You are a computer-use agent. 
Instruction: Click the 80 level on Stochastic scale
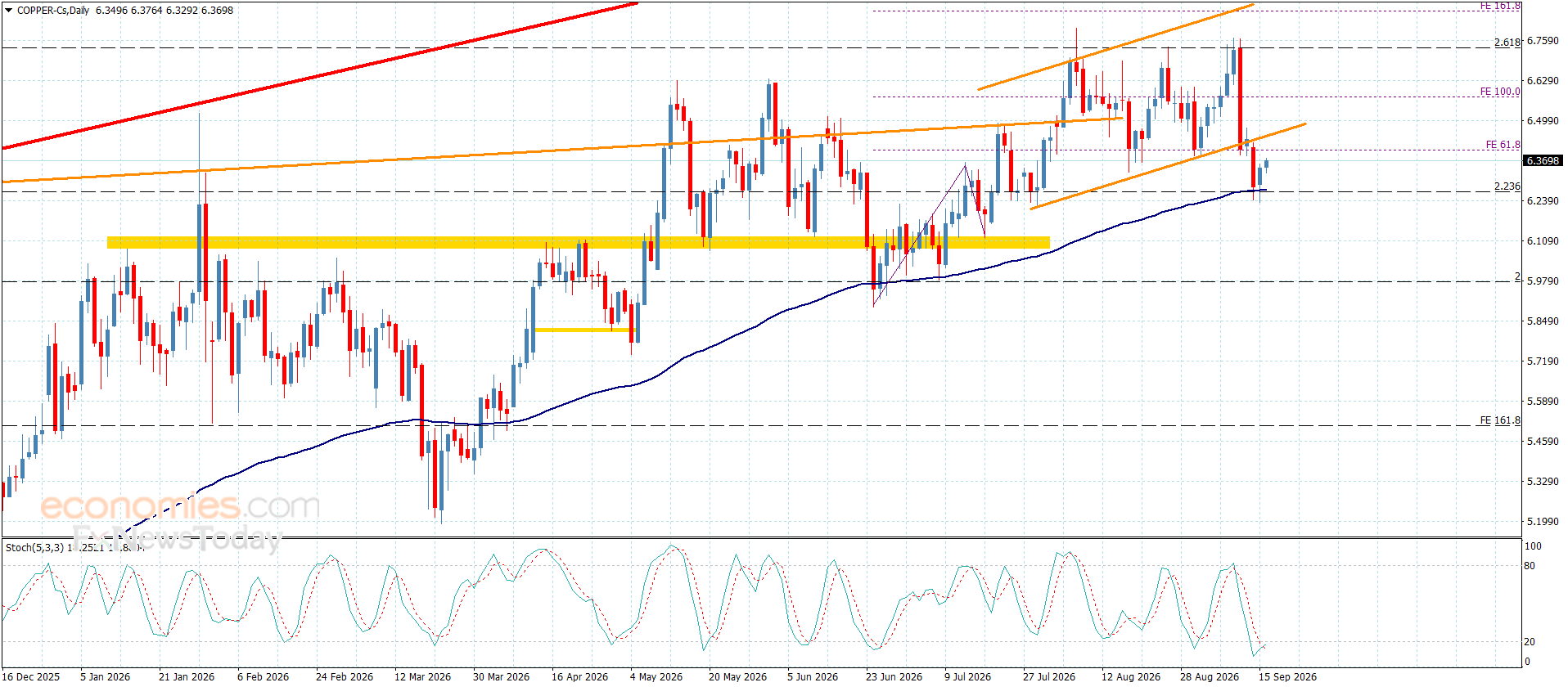pyautogui.click(x=1530, y=566)
